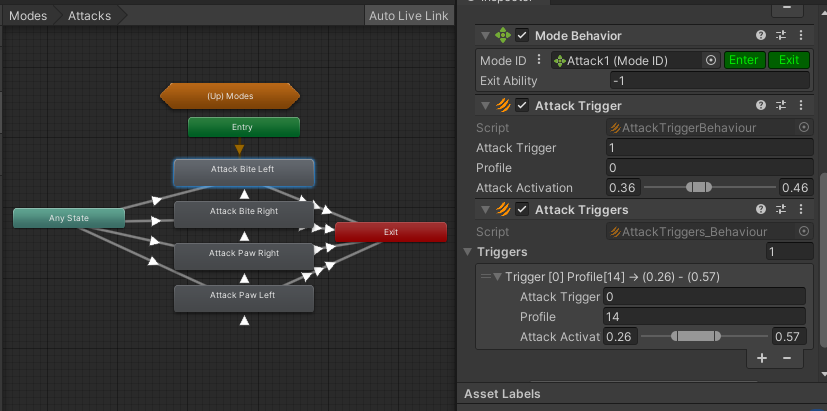
Task: Disable the Mode Behavior checkbox
Action: (x=521, y=36)
